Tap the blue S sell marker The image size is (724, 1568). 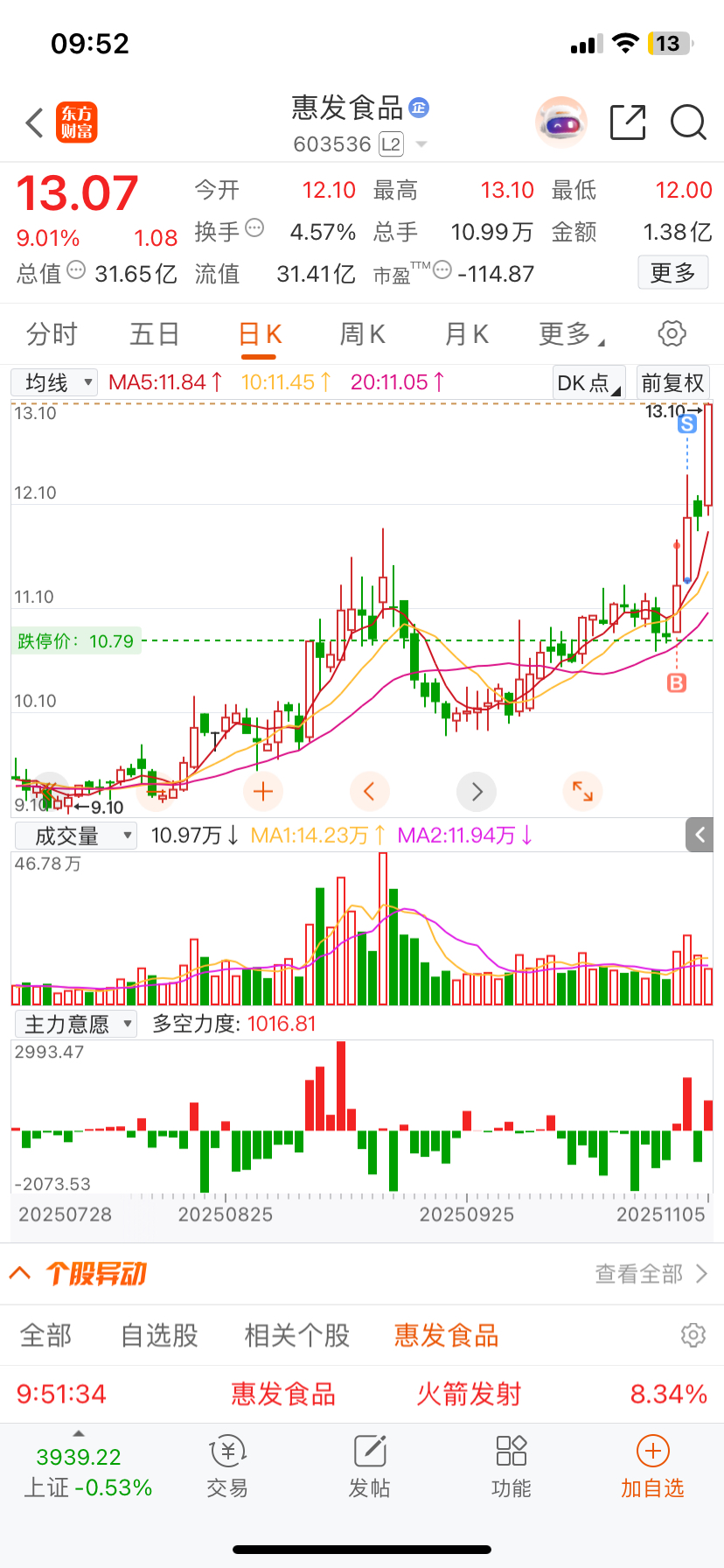tap(687, 424)
